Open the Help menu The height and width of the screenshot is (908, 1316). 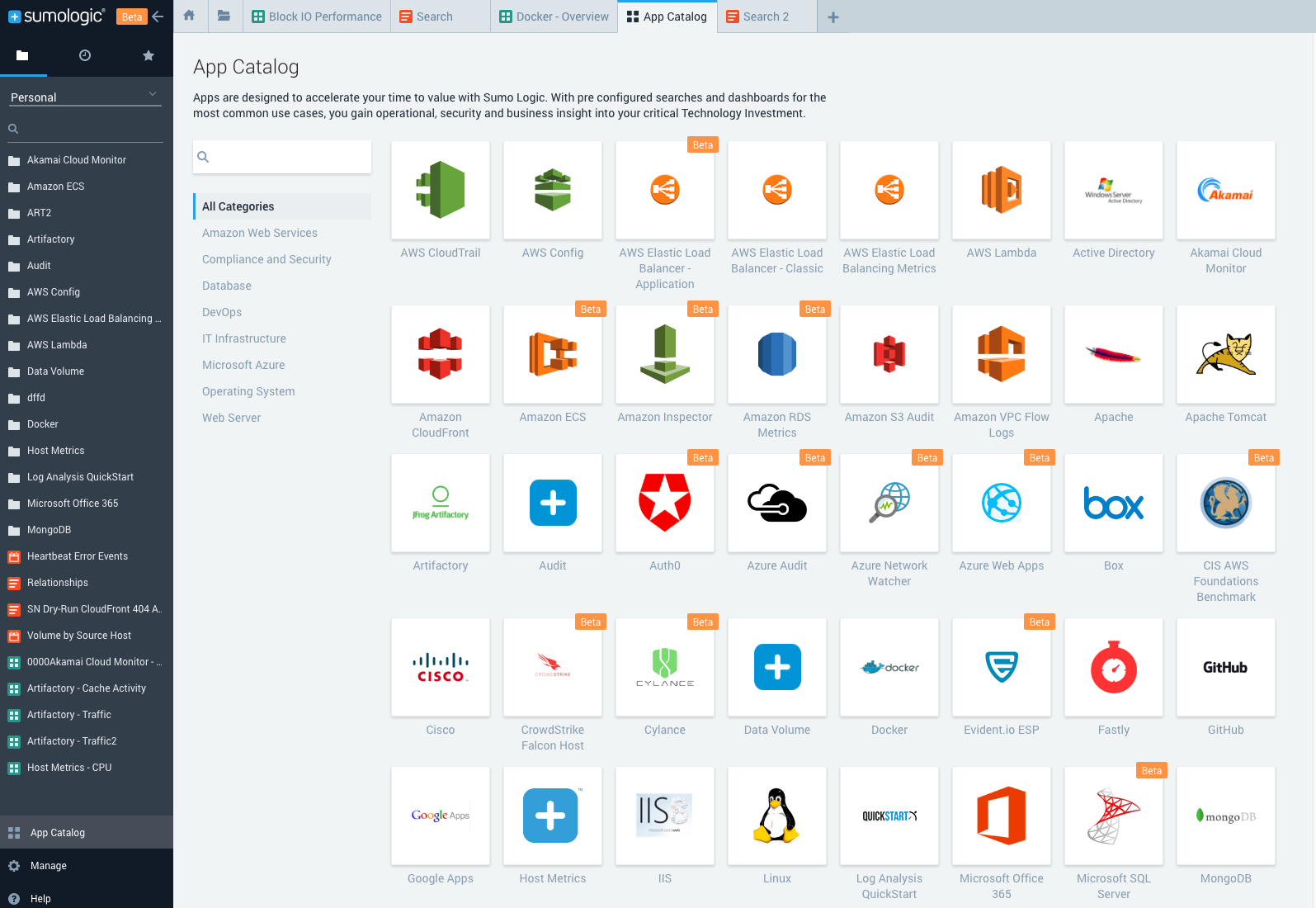click(x=87, y=898)
